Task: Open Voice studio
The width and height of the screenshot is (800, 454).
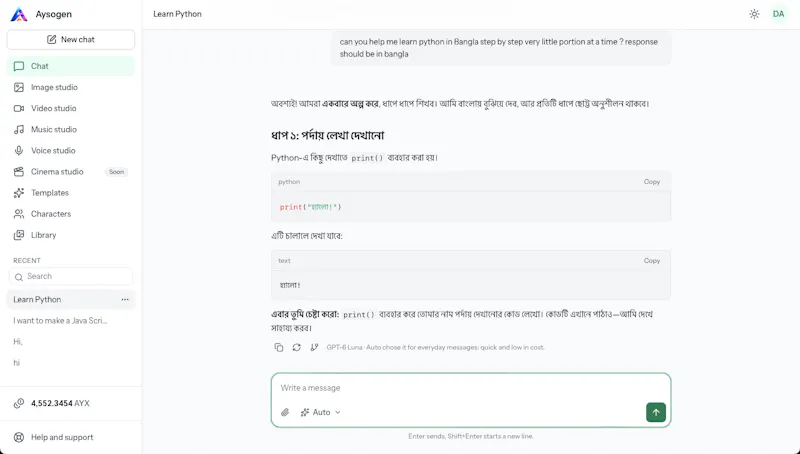Action: coord(71,151)
